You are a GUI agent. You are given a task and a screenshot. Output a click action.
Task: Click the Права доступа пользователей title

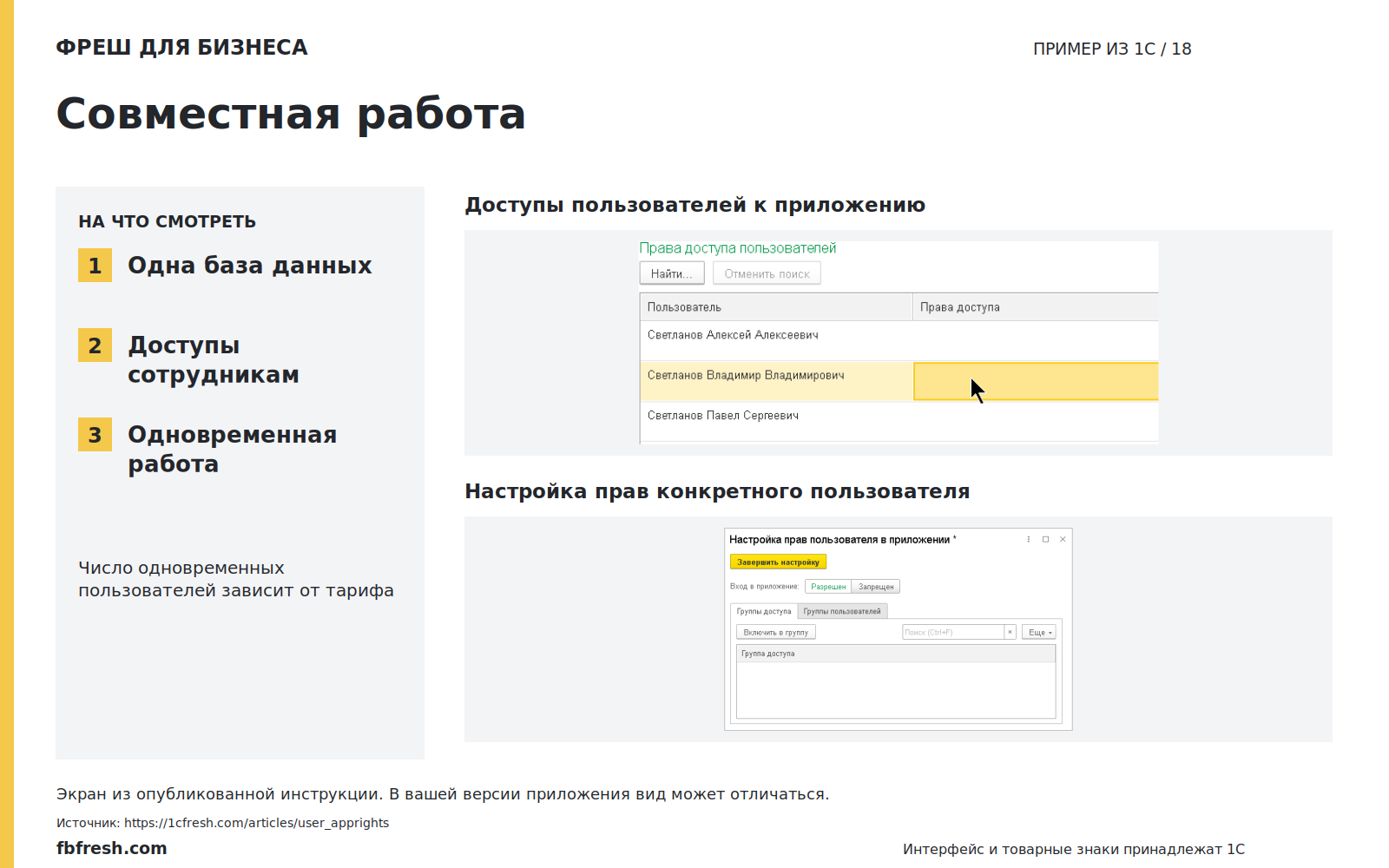click(738, 248)
